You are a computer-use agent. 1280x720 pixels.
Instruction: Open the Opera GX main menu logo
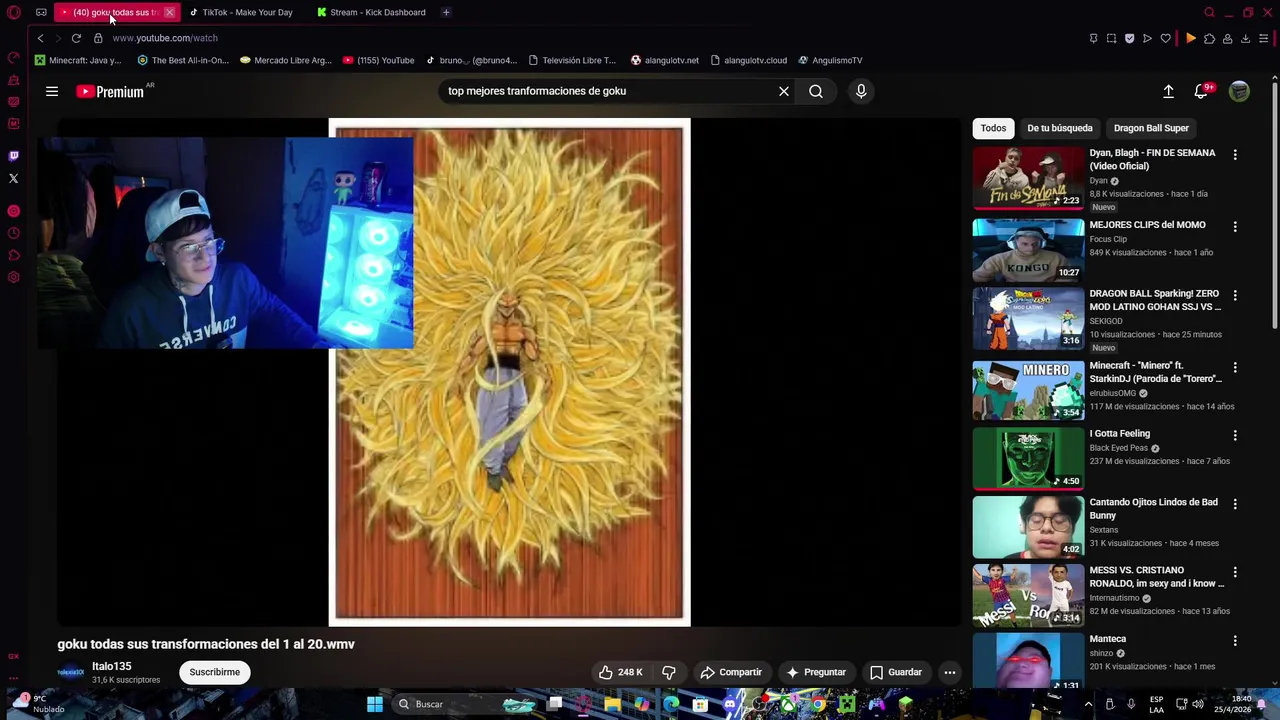(13, 12)
